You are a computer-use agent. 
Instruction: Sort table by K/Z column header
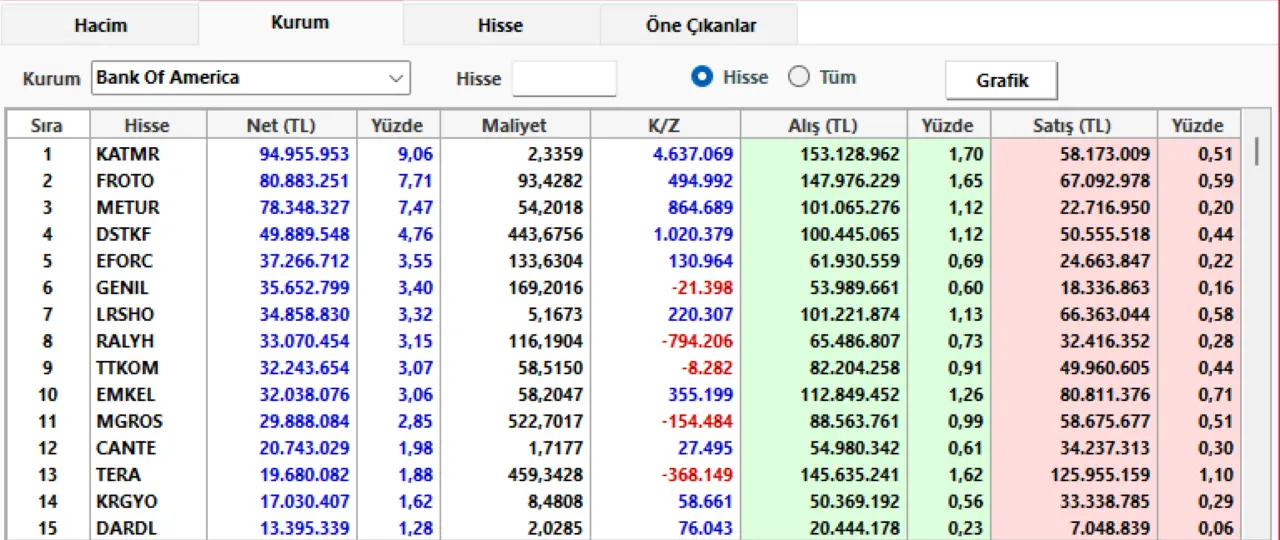tap(664, 125)
